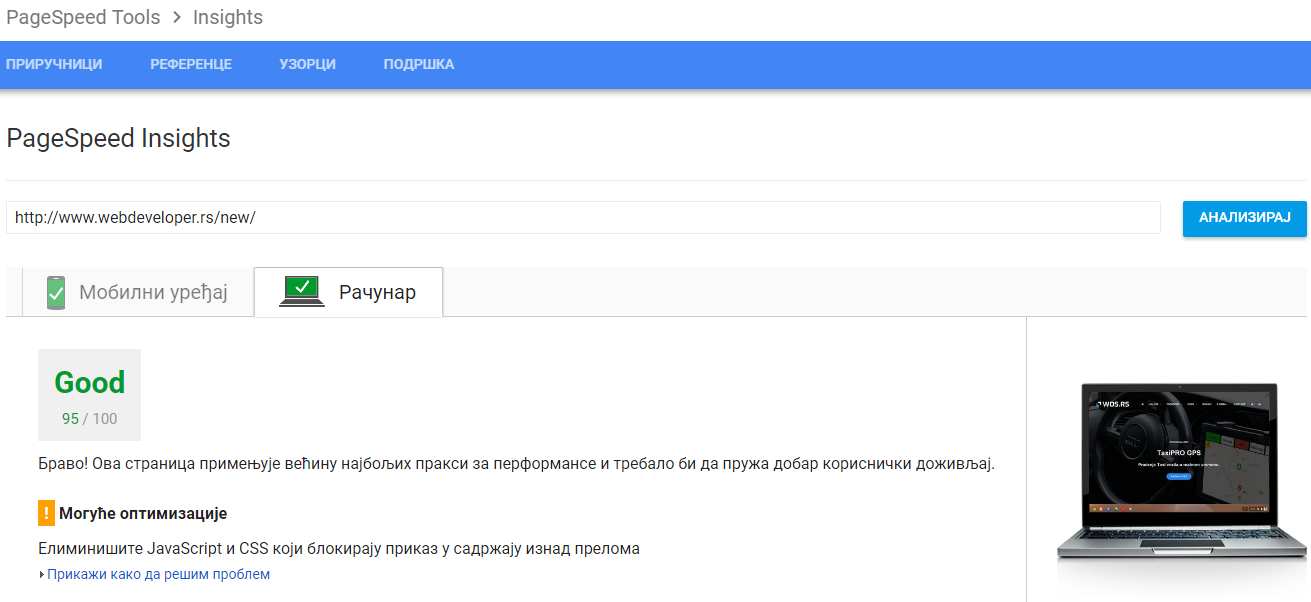Viewport: 1311px width, 602px height.
Task: Click the Good 95/100 score box
Action: (89, 395)
